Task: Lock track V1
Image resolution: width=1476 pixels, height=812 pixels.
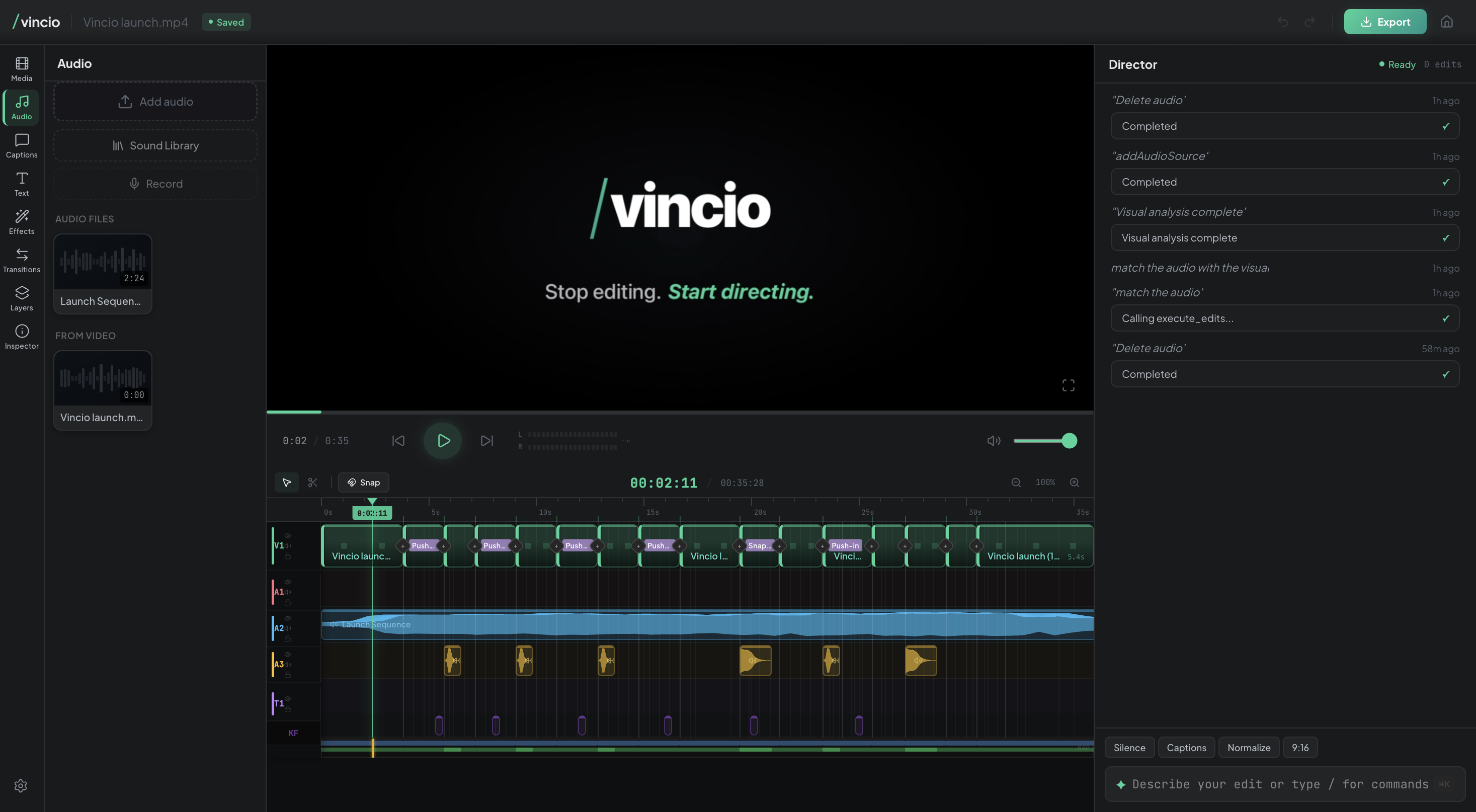Action: tap(288, 556)
